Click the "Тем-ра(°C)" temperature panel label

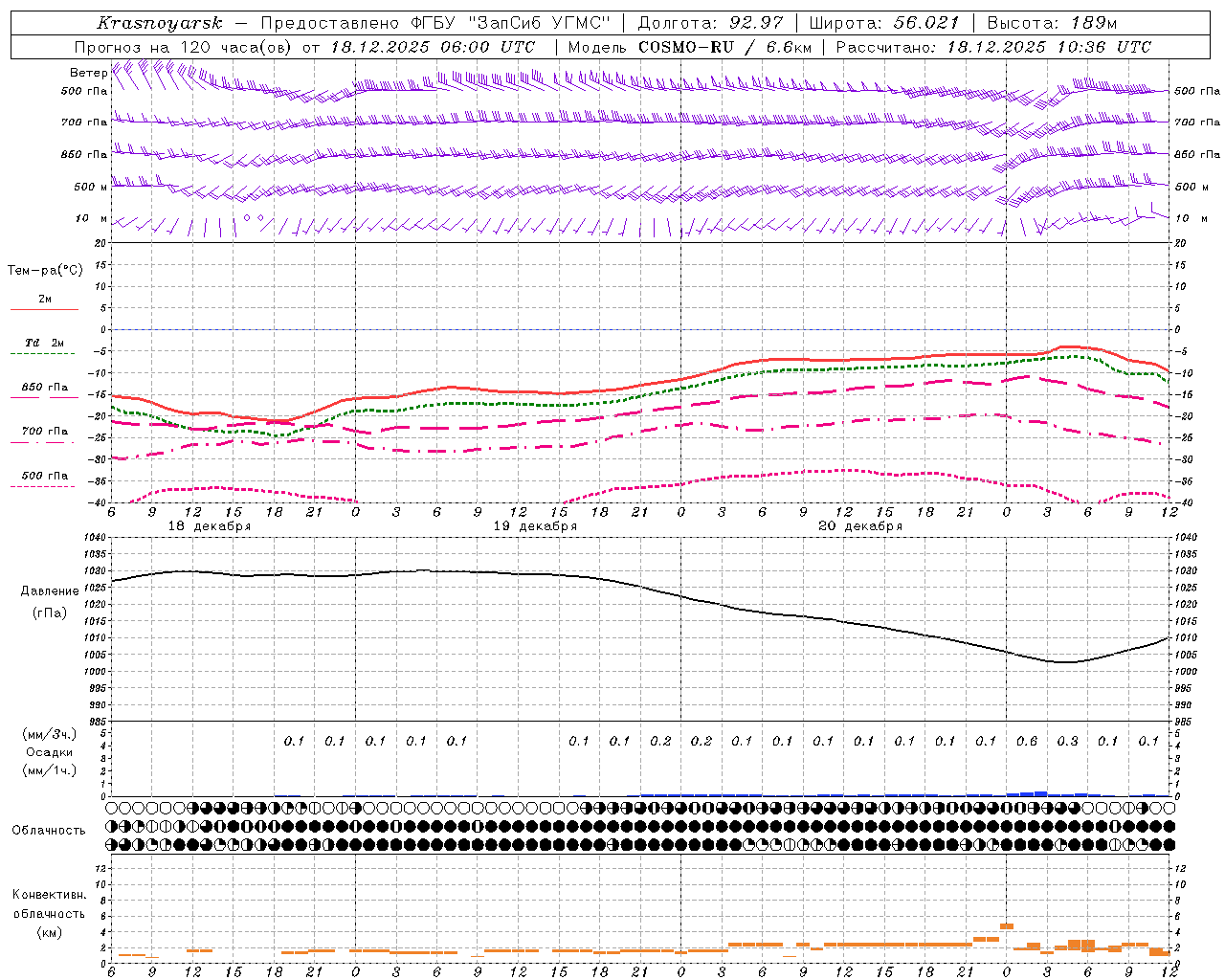[45, 271]
